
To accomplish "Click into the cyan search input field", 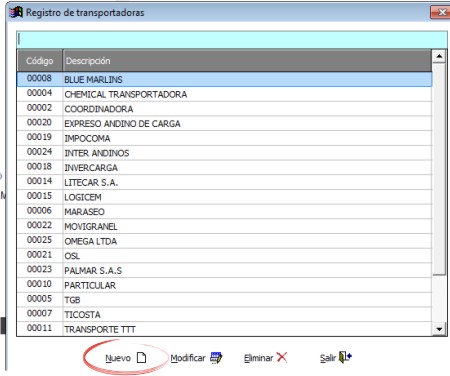I will 232,39.
